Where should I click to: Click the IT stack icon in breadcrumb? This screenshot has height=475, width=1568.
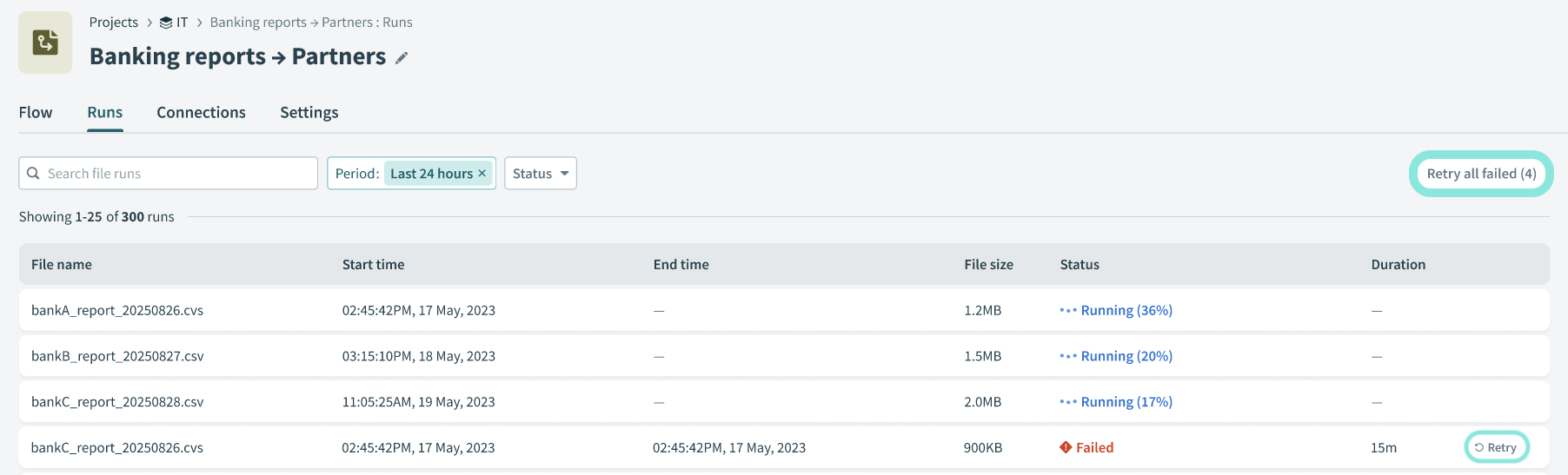pyautogui.click(x=166, y=23)
